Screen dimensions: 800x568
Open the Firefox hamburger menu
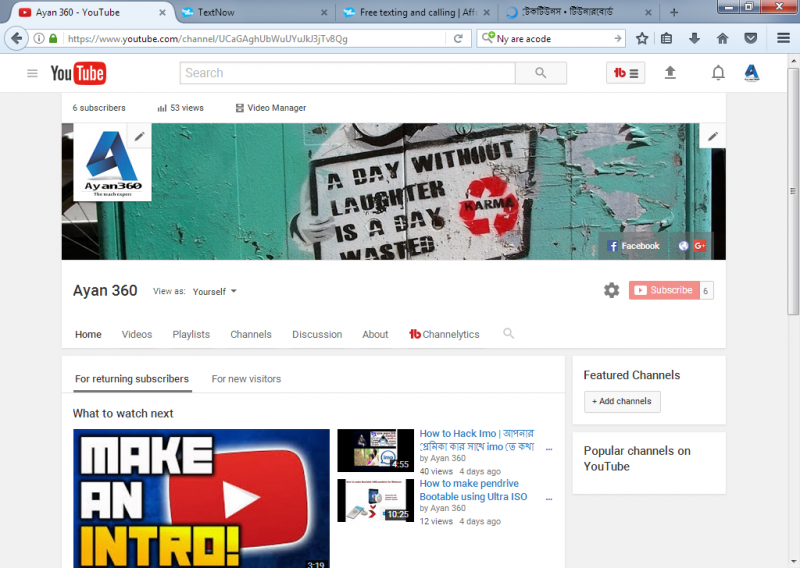point(784,38)
